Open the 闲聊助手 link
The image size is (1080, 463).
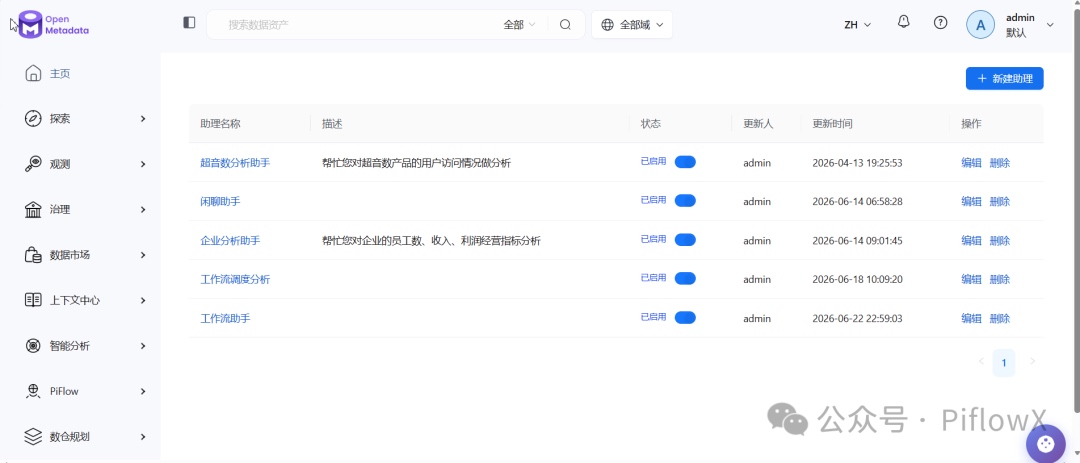[220, 202]
